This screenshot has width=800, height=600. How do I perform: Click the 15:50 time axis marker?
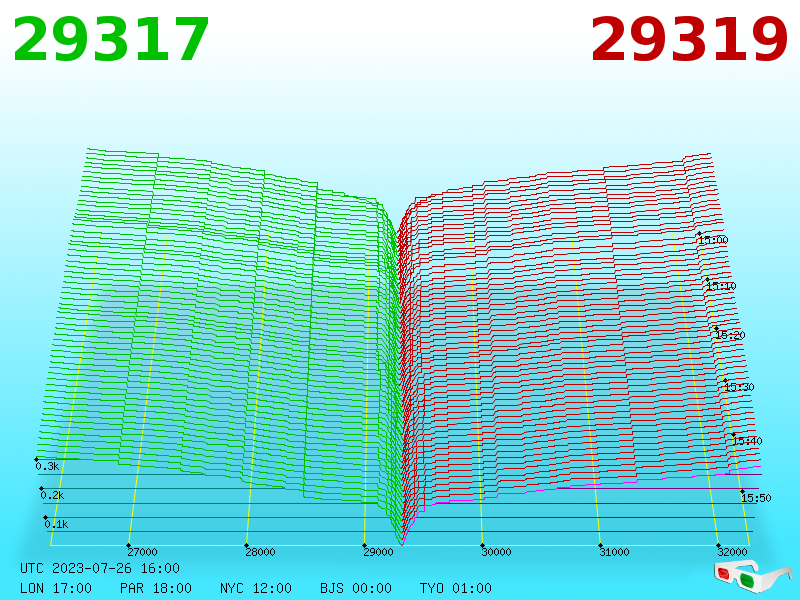(756, 498)
